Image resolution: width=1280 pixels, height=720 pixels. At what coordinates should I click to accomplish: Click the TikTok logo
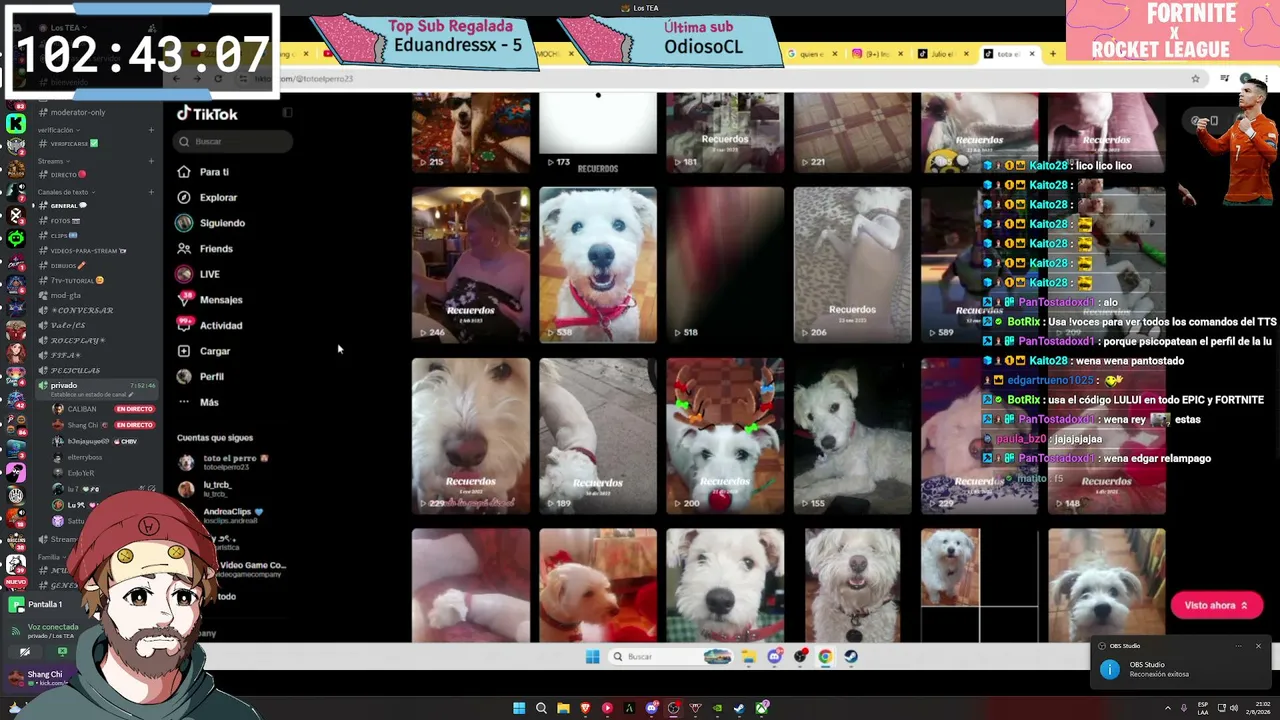(x=207, y=114)
